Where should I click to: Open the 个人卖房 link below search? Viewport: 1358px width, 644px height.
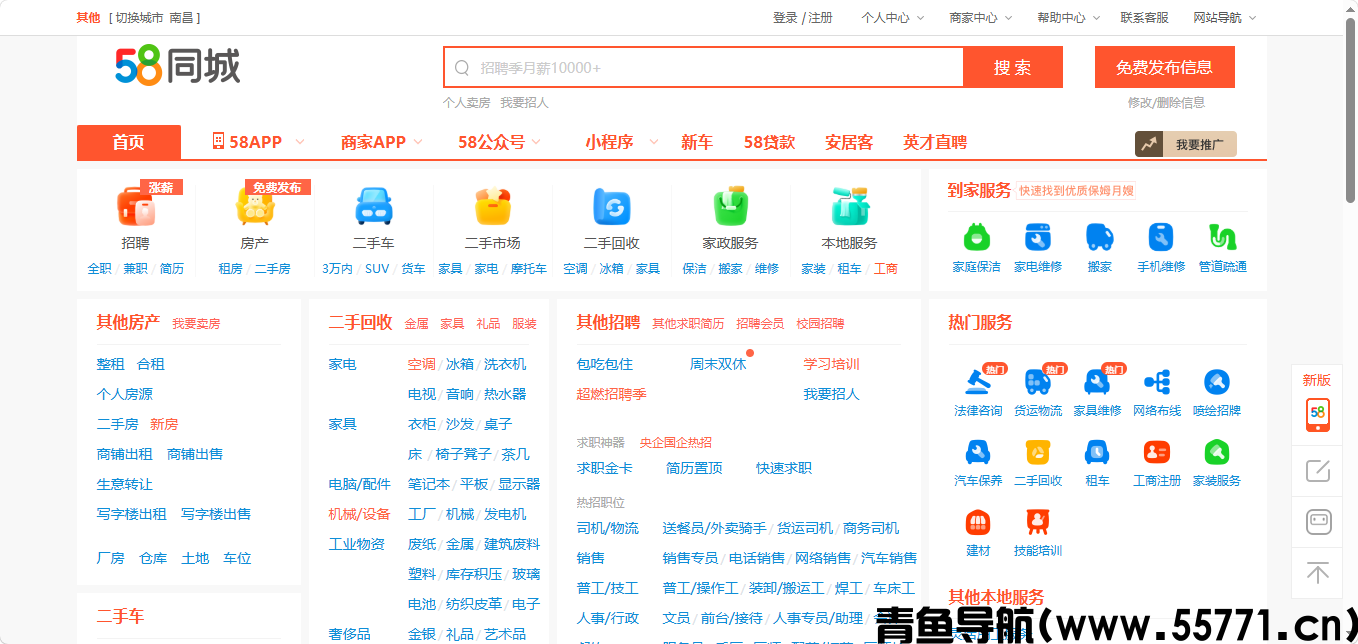coord(466,102)
